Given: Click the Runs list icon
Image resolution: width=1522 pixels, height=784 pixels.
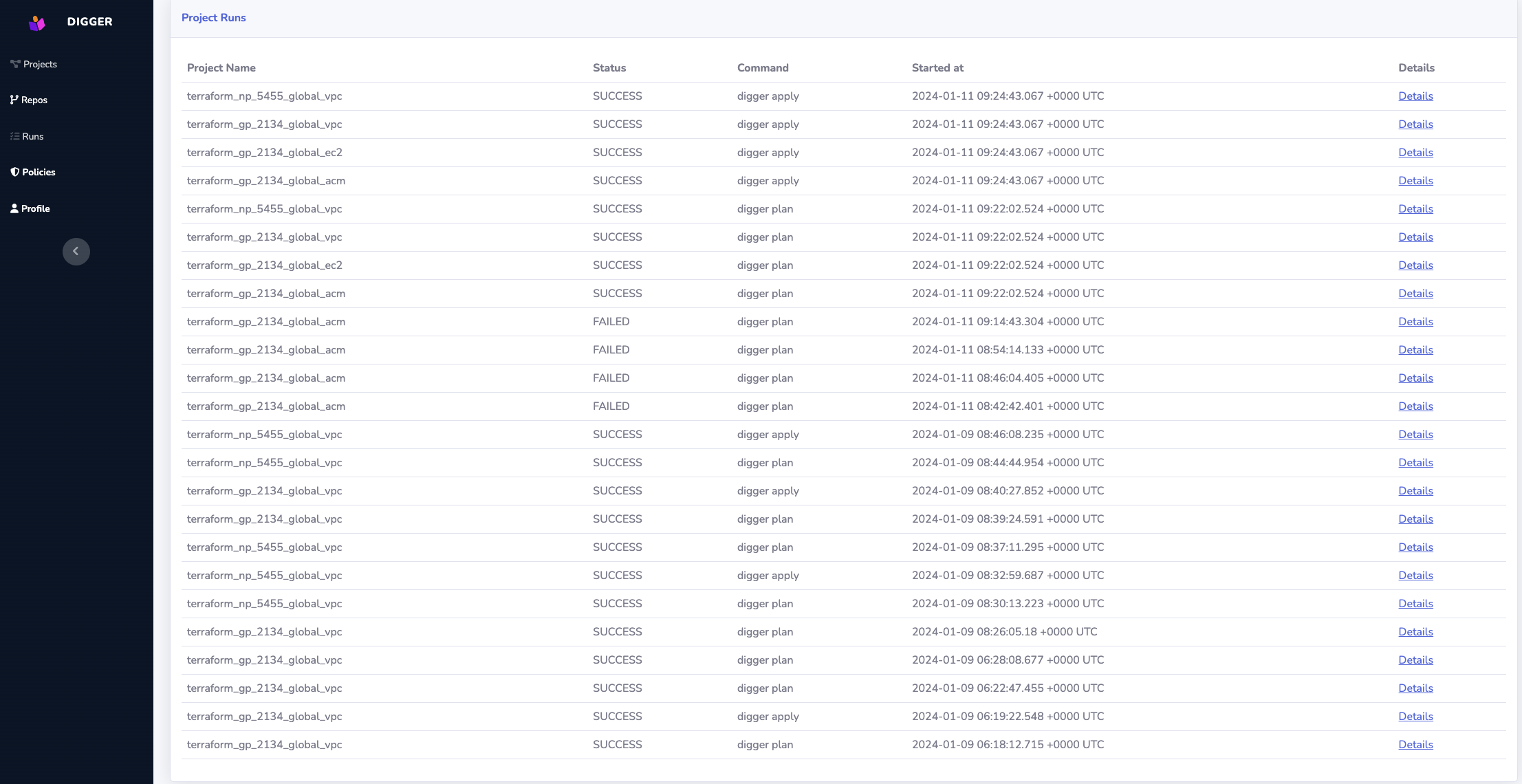Looking at the screenshot, I should 14,136.
